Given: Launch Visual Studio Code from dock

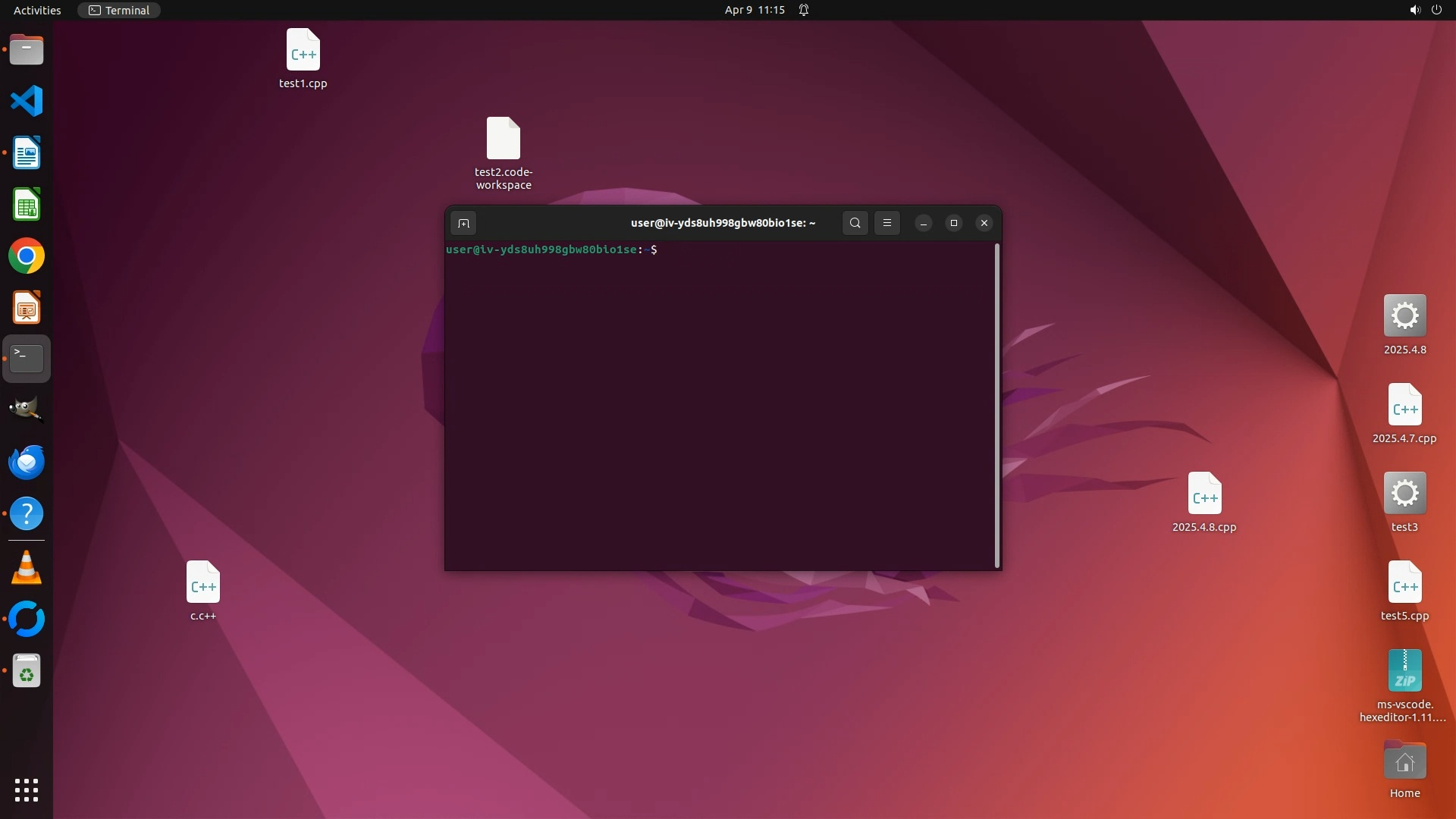Looking at the screenshot, I should point(27,101).
